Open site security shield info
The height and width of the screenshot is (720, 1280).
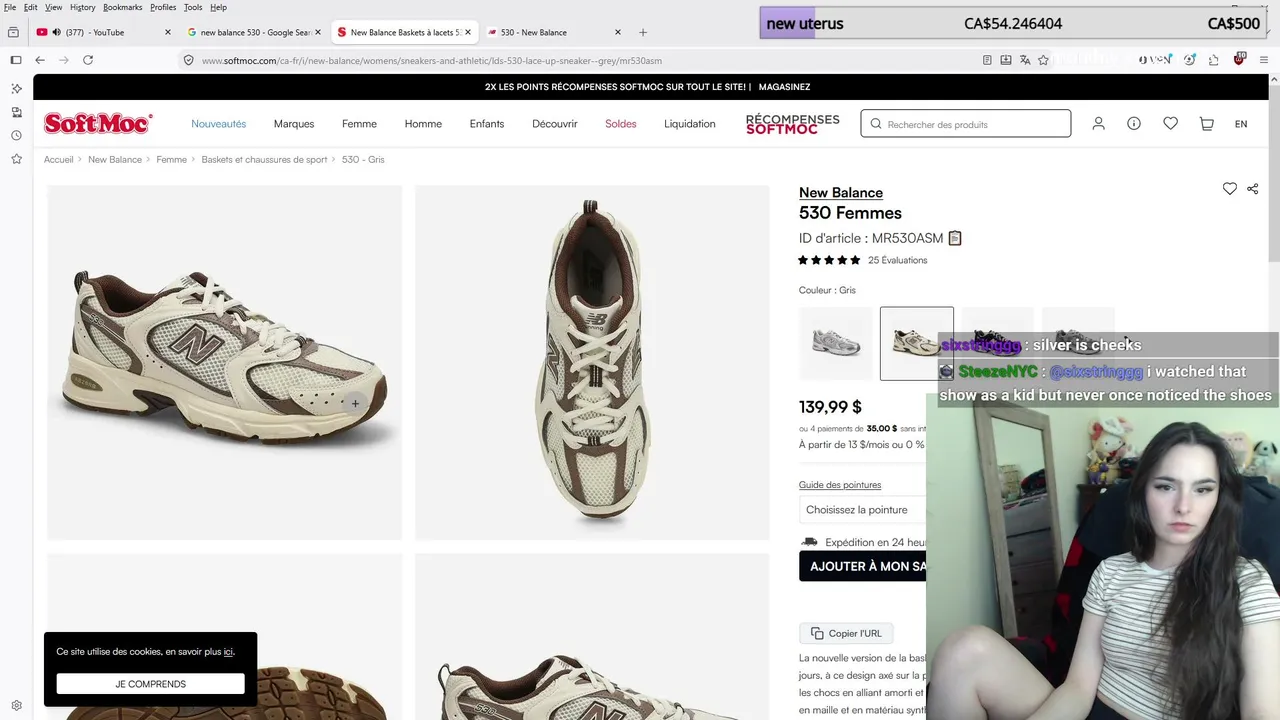pyautogui.click(x=188, y=60)
